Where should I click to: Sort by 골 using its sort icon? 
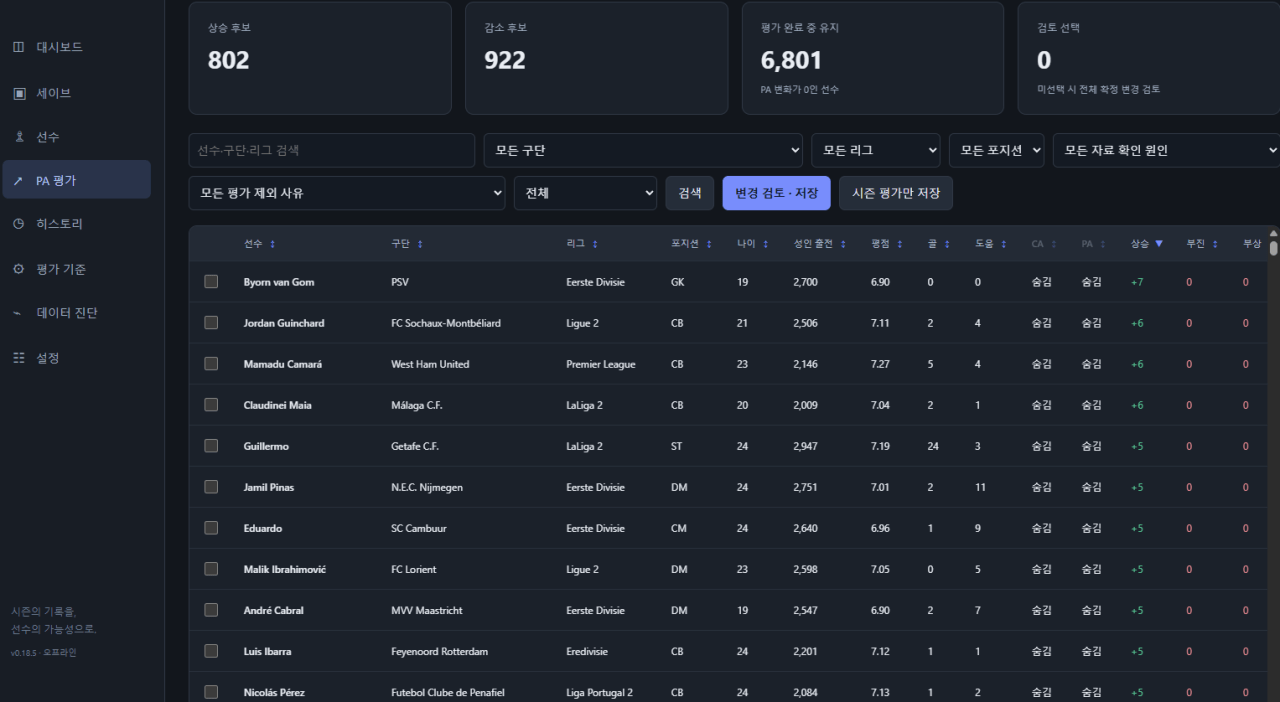pyautogui.click(x=947, y=244)
